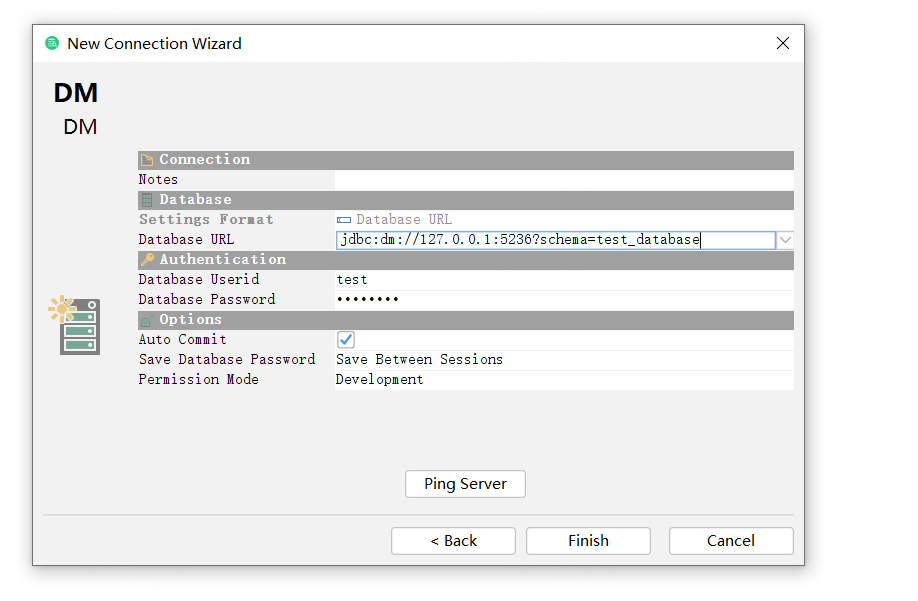Close the wizard with the X button
This screenshot has height=601, width=918.
click(x=783, y=43)
